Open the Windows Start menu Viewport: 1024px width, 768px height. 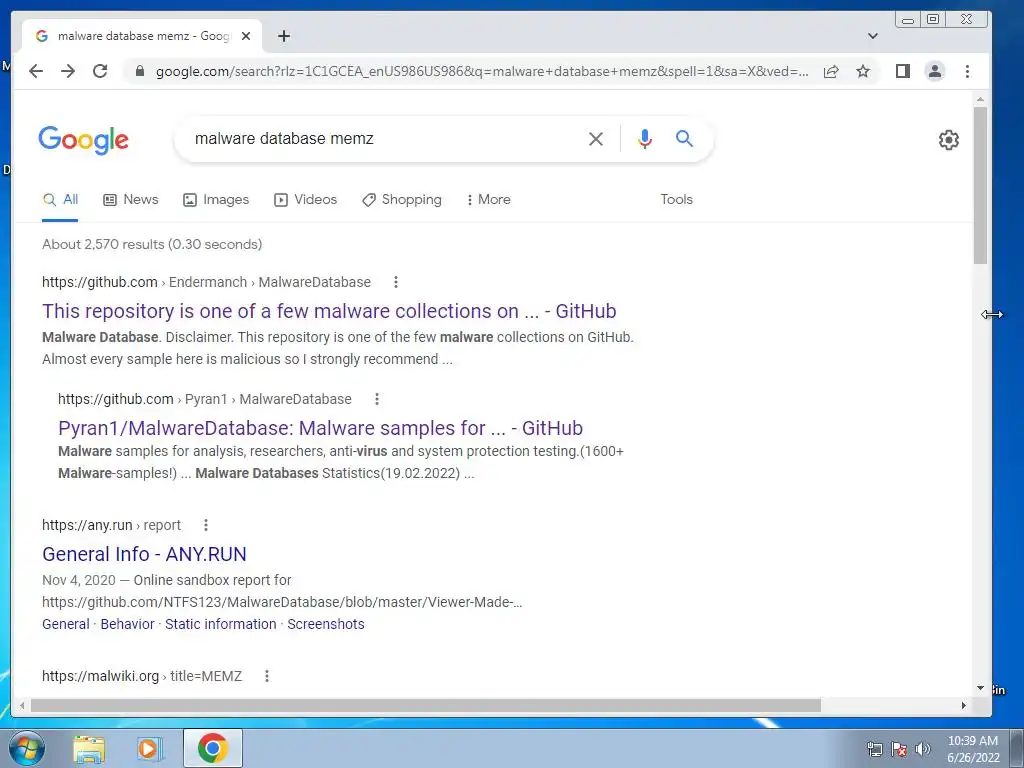click(x=27, y=748)
